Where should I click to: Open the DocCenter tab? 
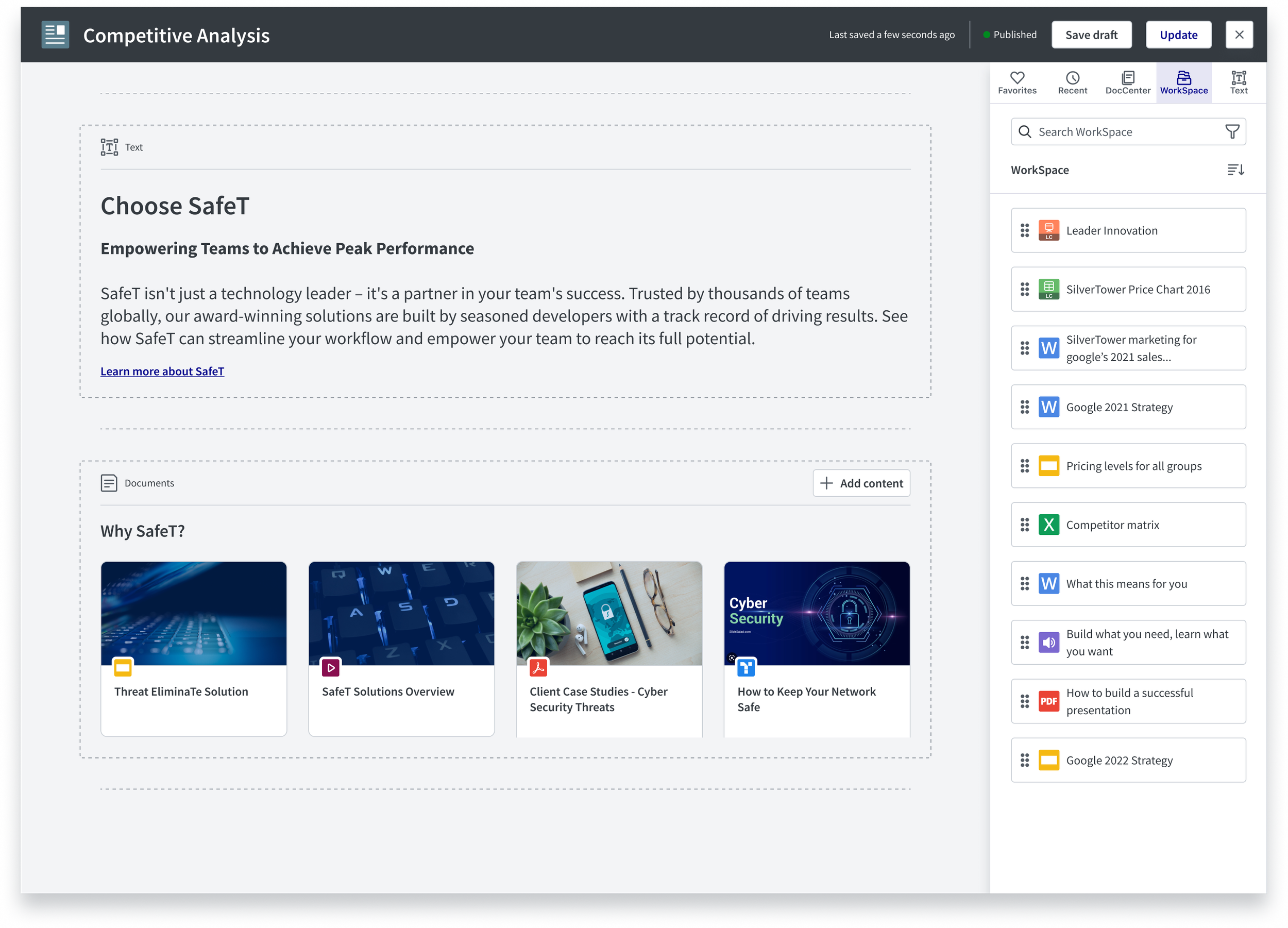(1128, 83)
